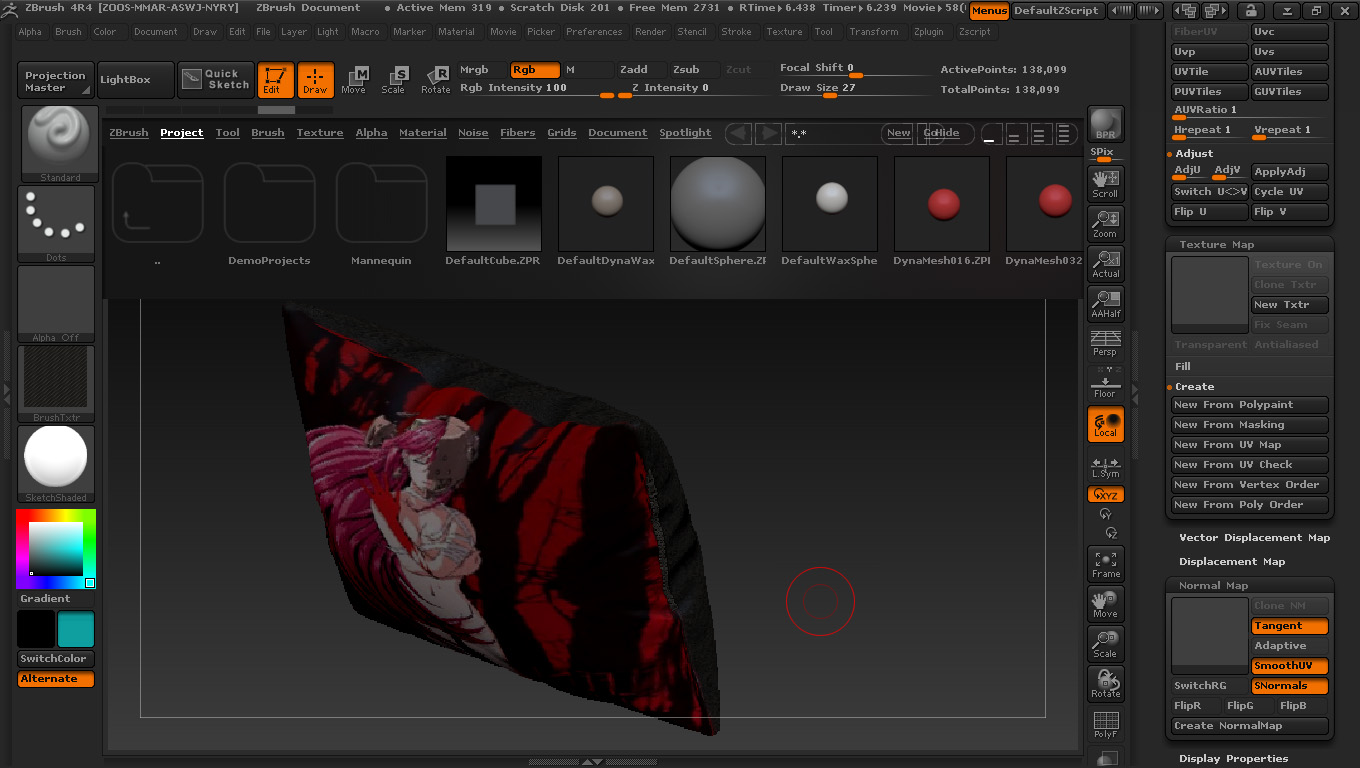Select the Scale transform button

pyautogui.click(x=394, y=80)
